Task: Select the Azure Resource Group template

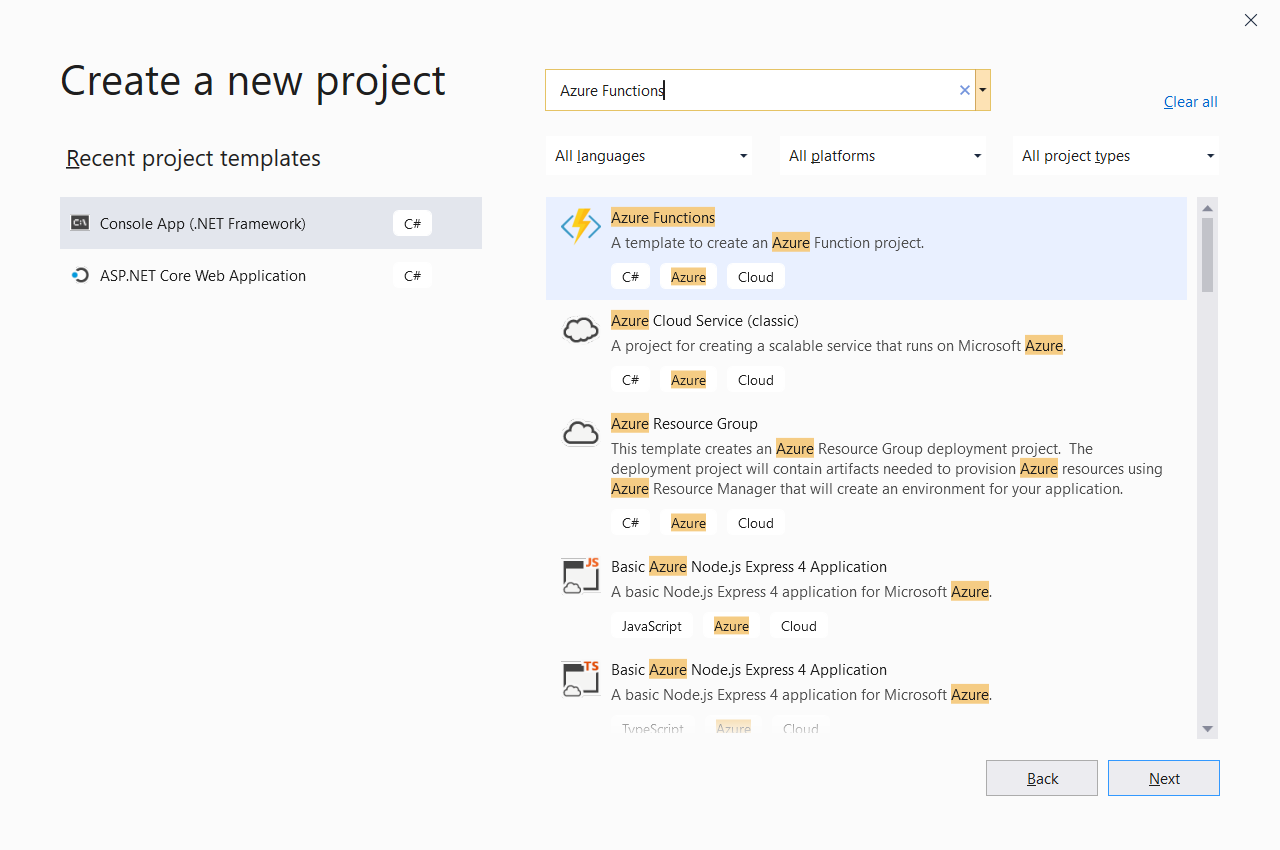Action: point(866,474)
